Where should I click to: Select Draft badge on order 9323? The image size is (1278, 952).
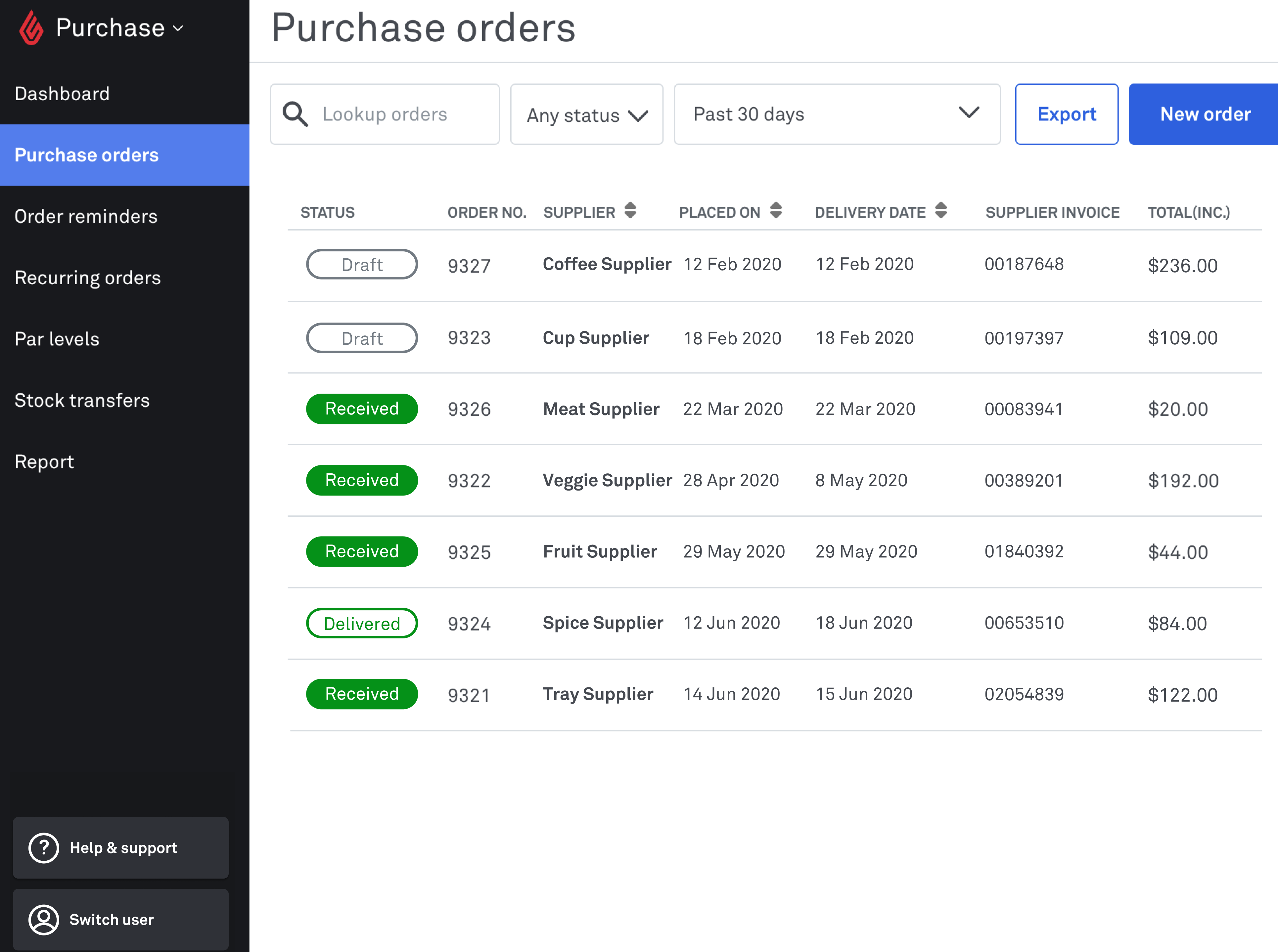[361, 338]
